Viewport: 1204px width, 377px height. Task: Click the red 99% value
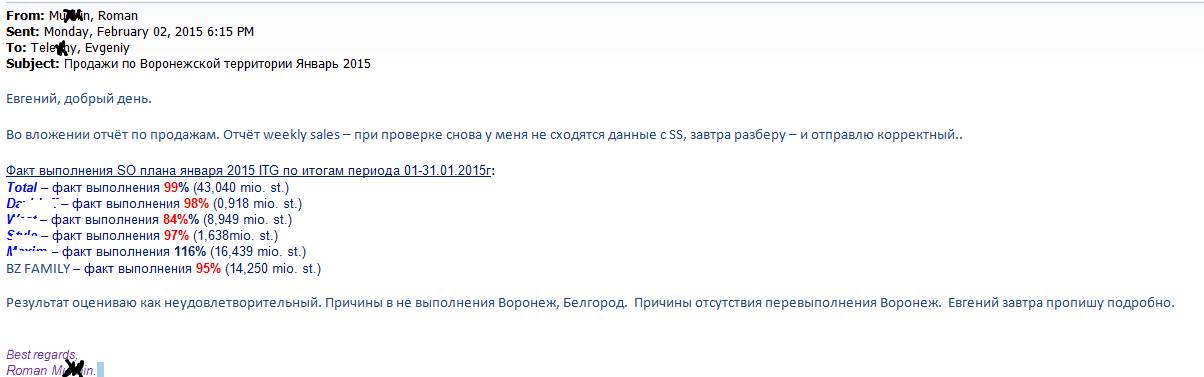coord(177,187)
